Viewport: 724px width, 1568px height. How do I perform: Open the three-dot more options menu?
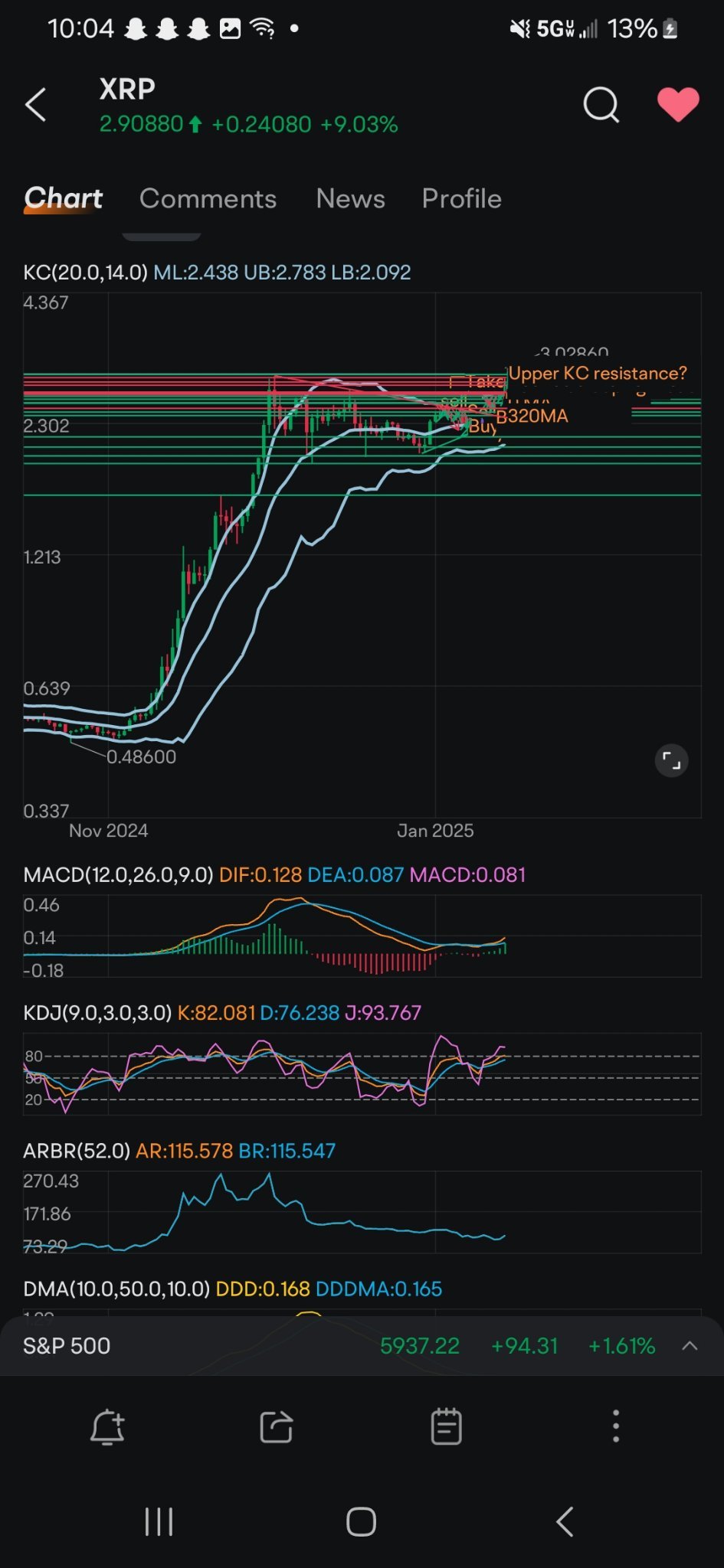point(615,1427)
